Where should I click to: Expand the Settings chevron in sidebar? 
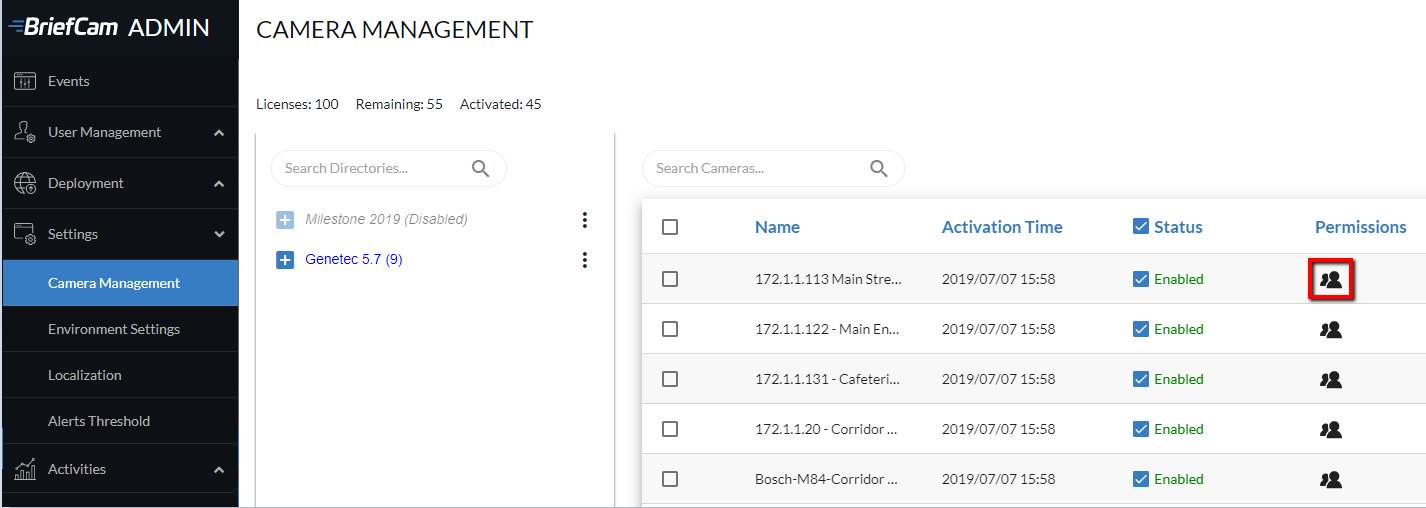tap(219, 235)
